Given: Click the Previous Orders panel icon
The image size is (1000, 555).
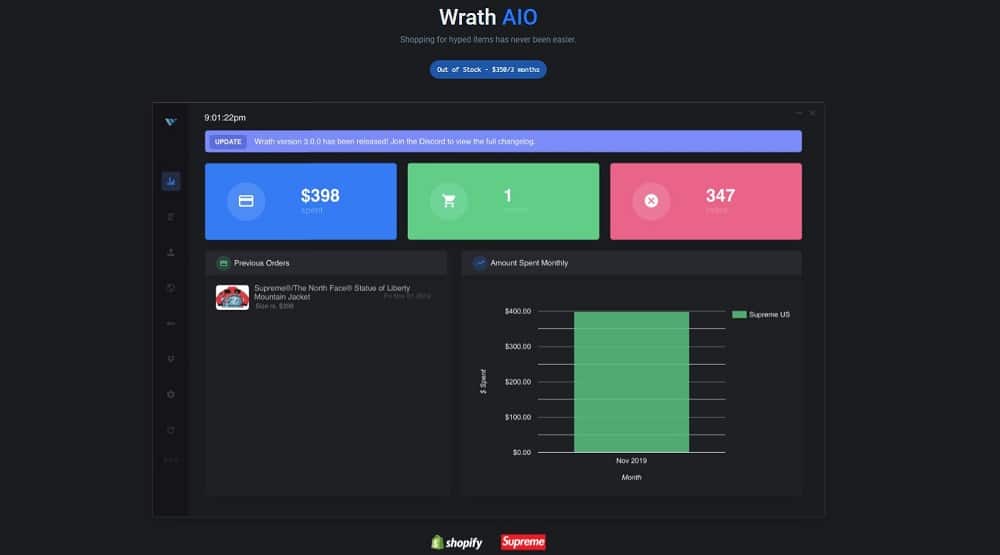Looking at the screenshot, I should click(223, 263).
